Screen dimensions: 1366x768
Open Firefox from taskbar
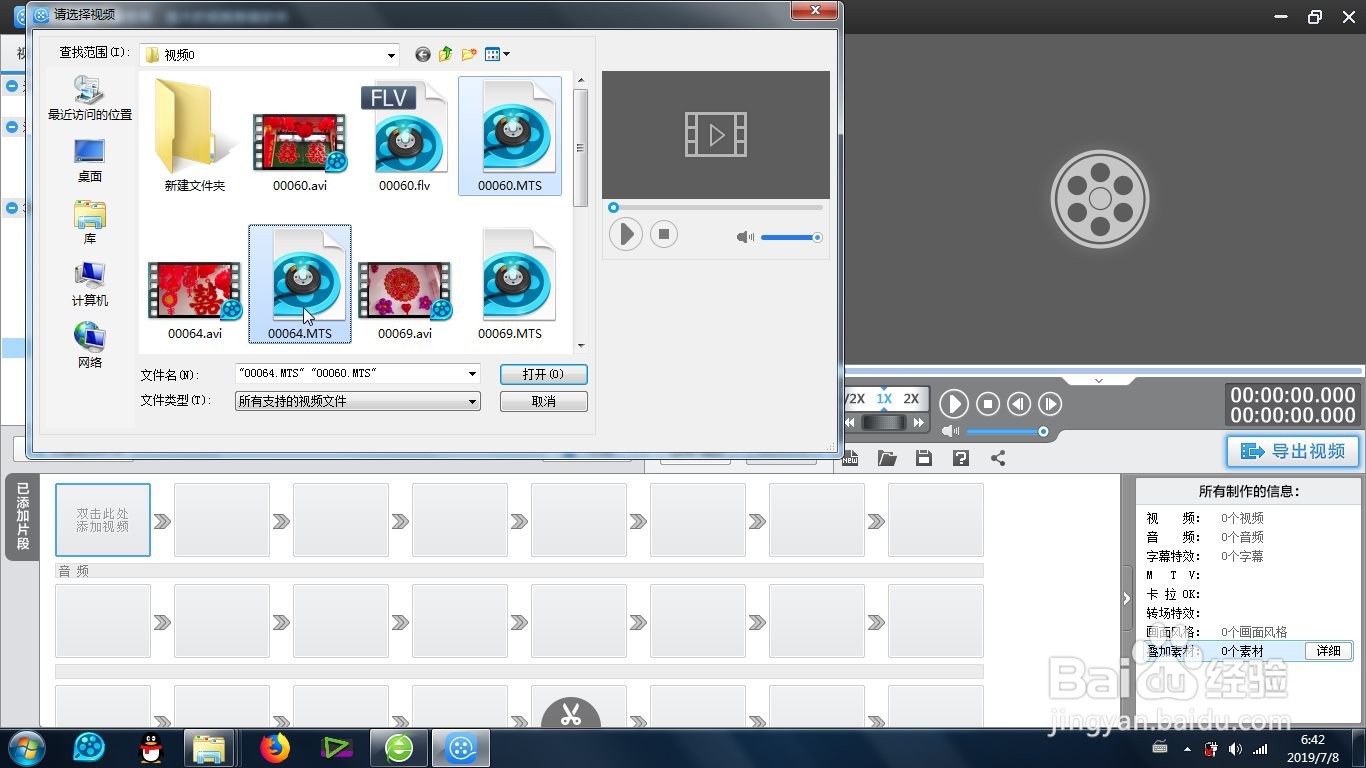coord(274,748)
